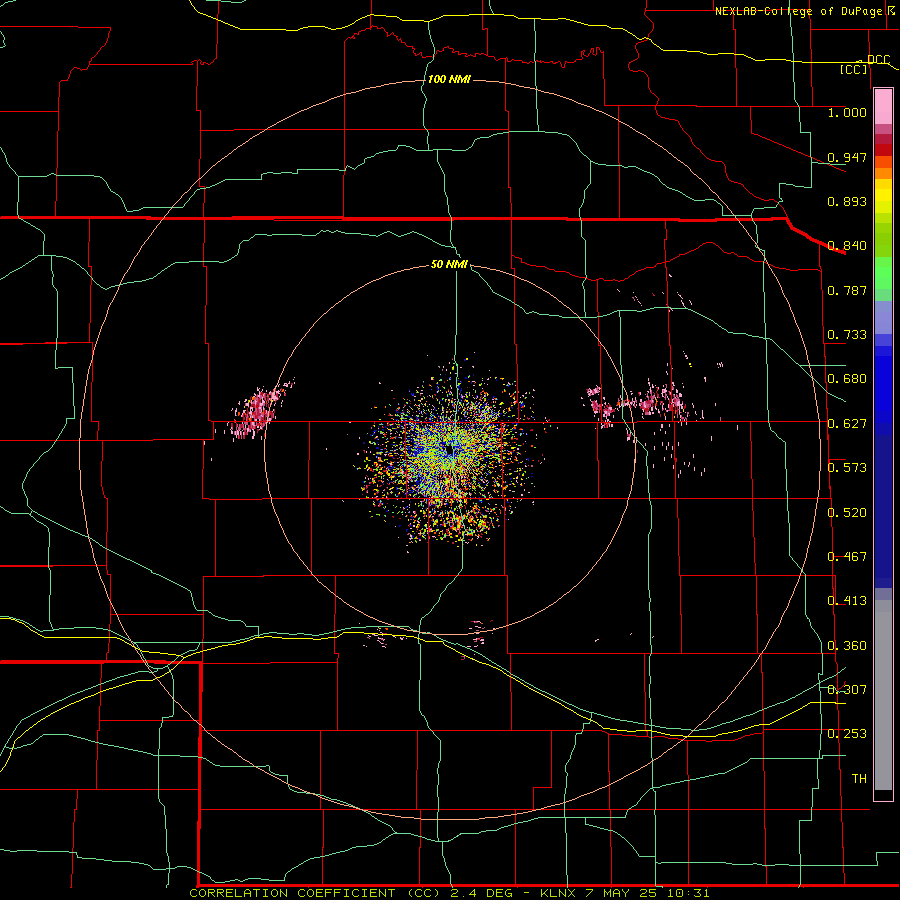Click the 0.627 scale value
The image size is (900, 900).
847,424
